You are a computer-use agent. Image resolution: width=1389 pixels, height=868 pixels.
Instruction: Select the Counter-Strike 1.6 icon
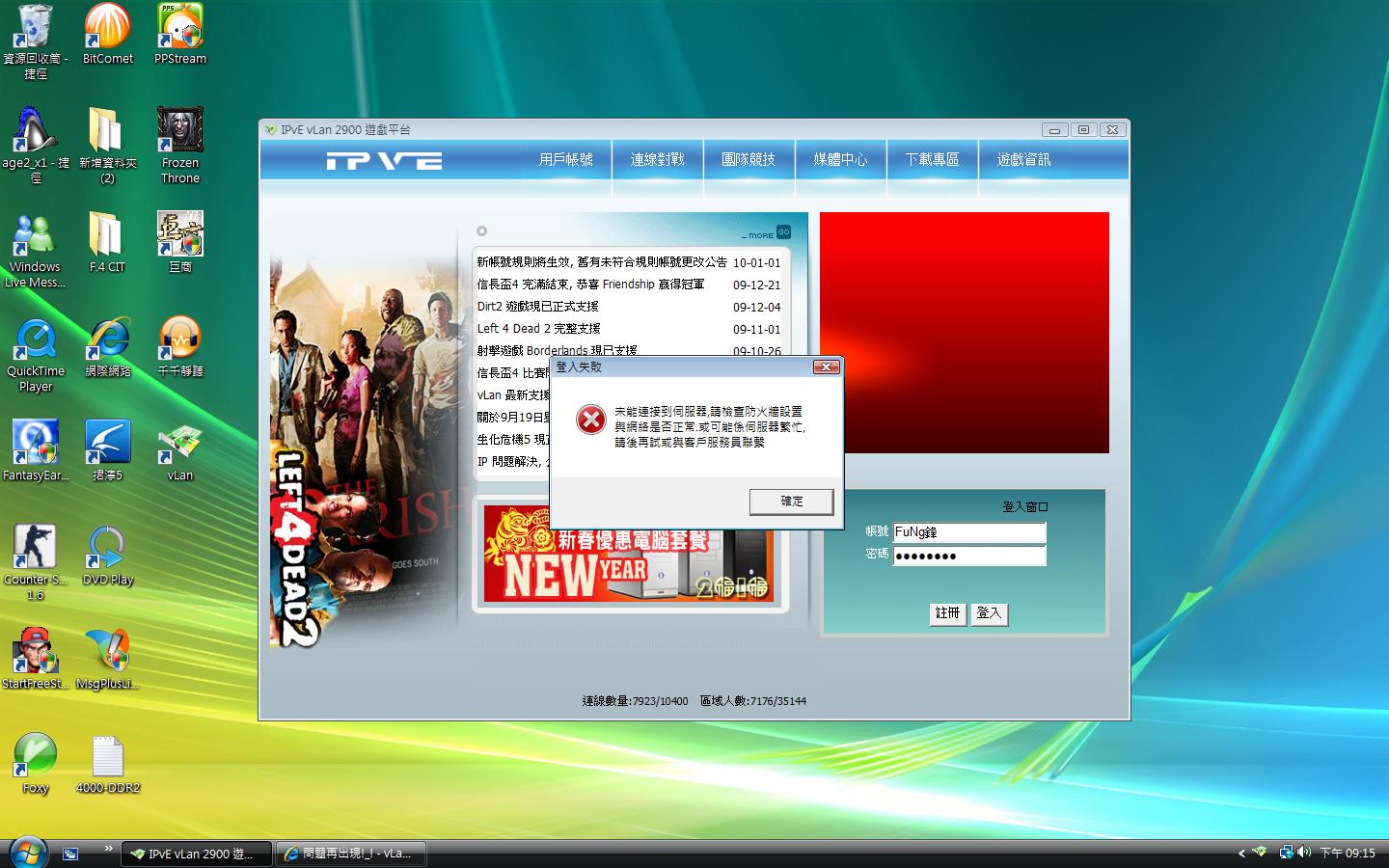point(36,562)
